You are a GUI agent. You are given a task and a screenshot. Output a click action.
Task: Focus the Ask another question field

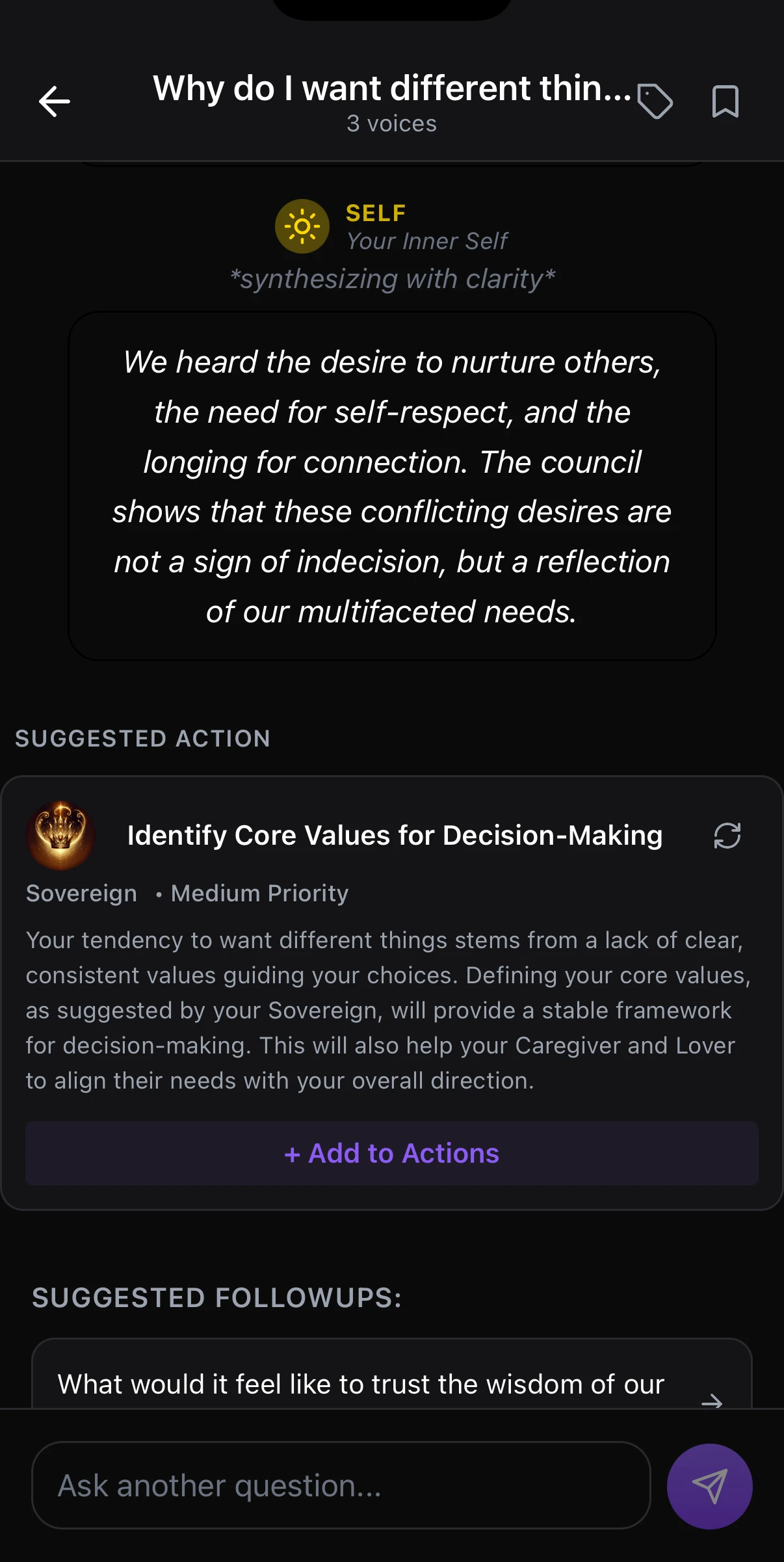[x=341, y=1486]
